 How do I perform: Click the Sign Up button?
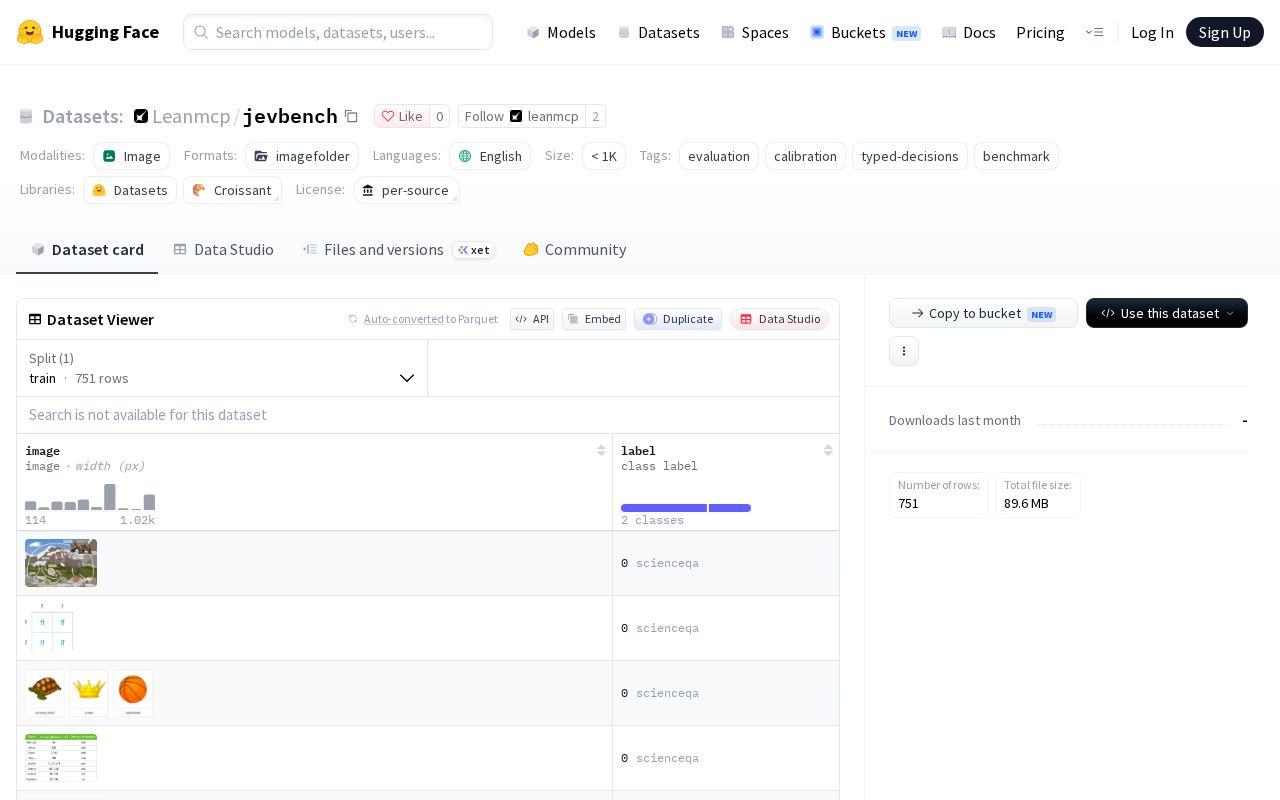click(1224, 32)
